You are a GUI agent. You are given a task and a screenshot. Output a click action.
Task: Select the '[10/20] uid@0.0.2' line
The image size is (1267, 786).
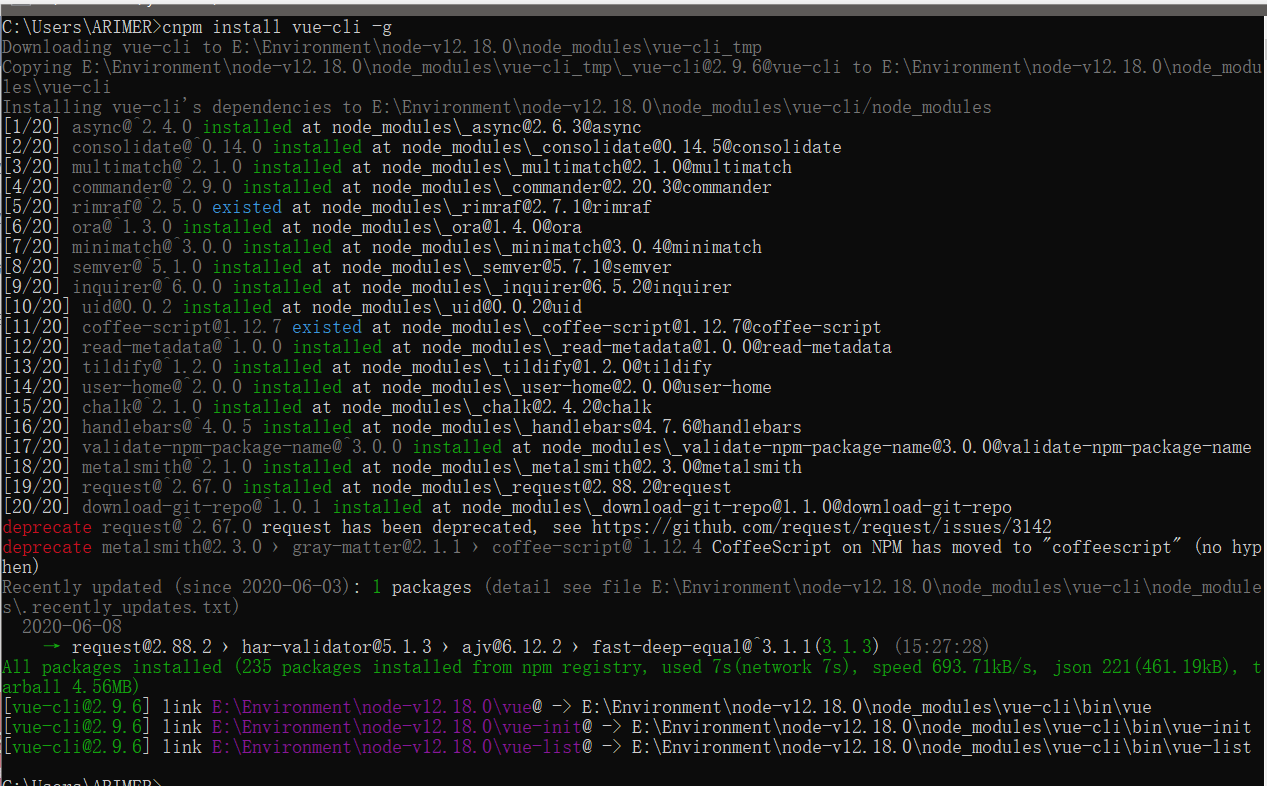292,307
